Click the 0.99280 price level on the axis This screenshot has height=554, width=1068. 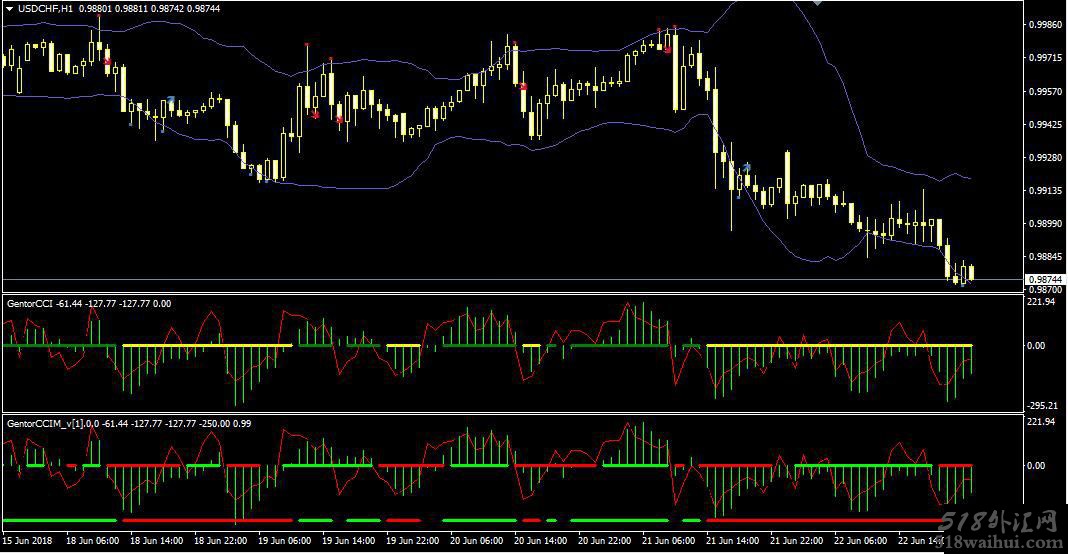(x=1043, y=158)
